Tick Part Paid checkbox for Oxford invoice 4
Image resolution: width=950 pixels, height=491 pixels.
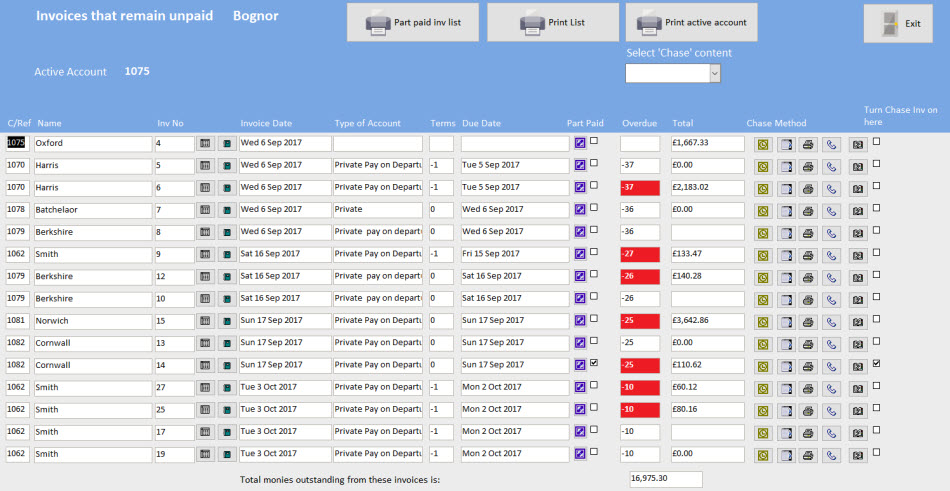(x=595, y=141)
